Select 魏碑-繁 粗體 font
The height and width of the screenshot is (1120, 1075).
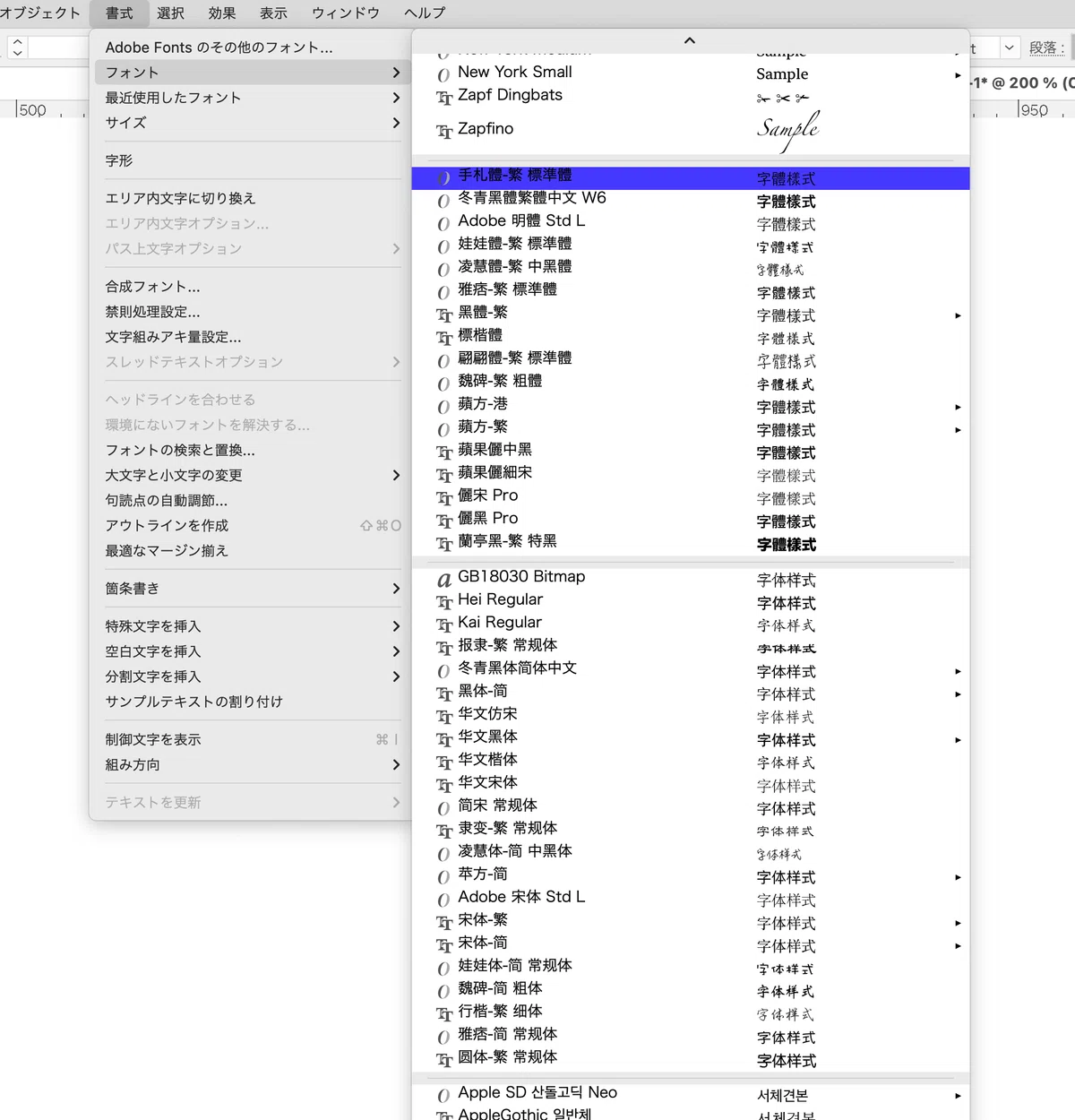[690, 382]
